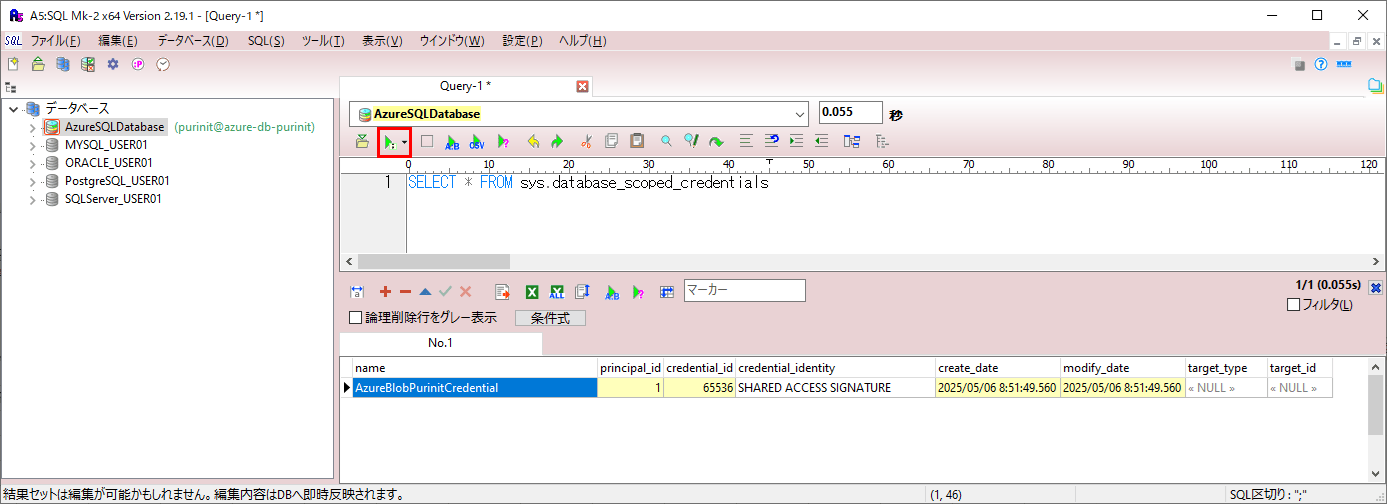The height and width of the screenshot is (504, 1387).
Task: Open the データベース(D) menu
Action: [x=193, y=41]
